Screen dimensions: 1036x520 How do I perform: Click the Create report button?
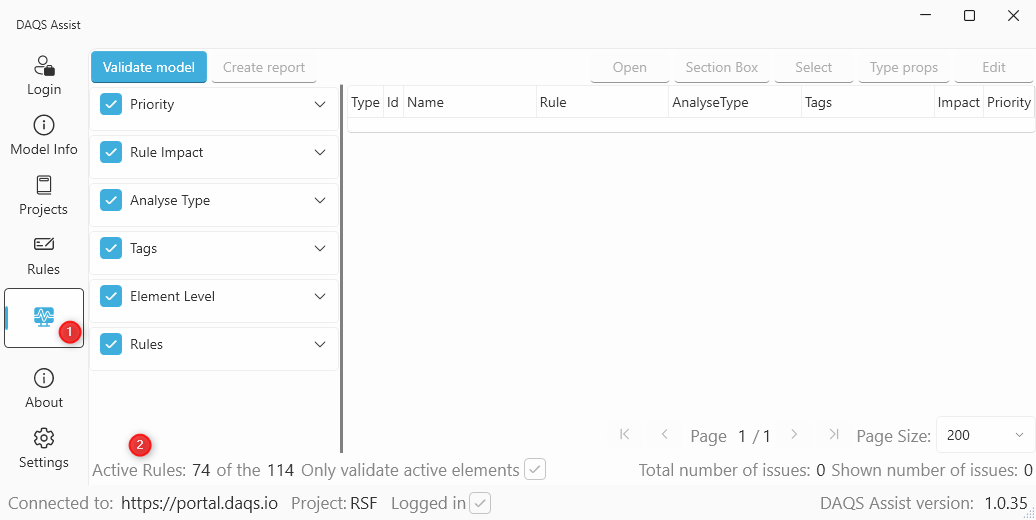(x=264, y=67)
